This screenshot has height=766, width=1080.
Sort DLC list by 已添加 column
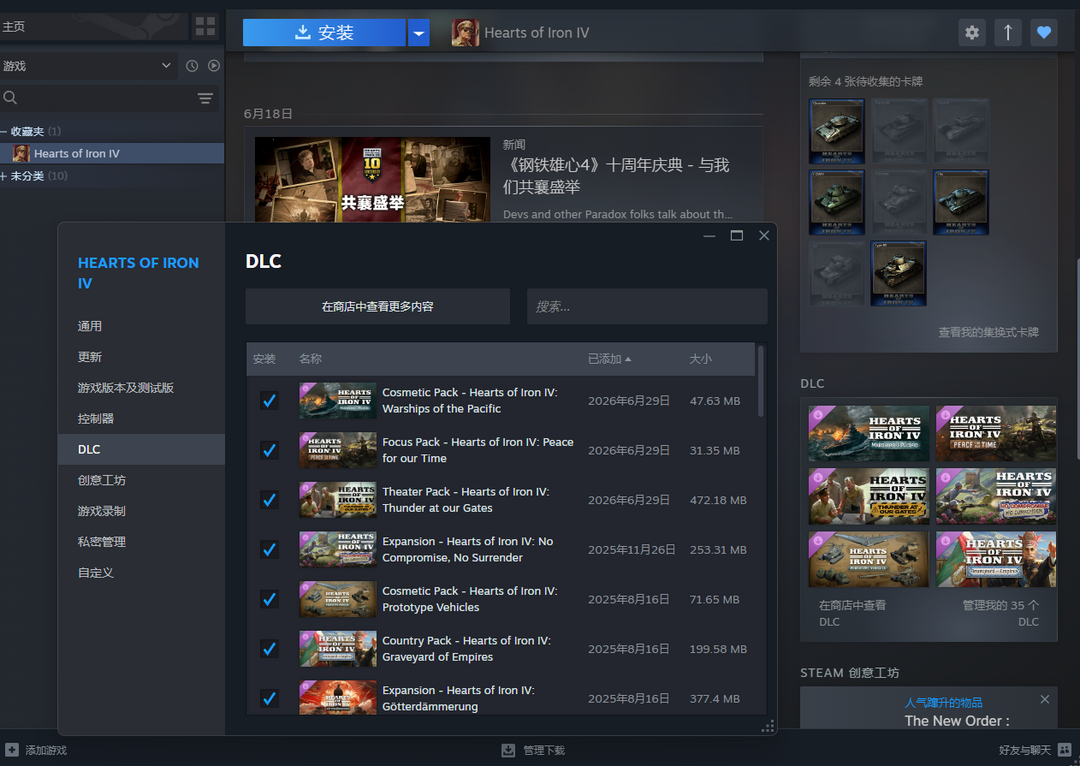point(609,358)
